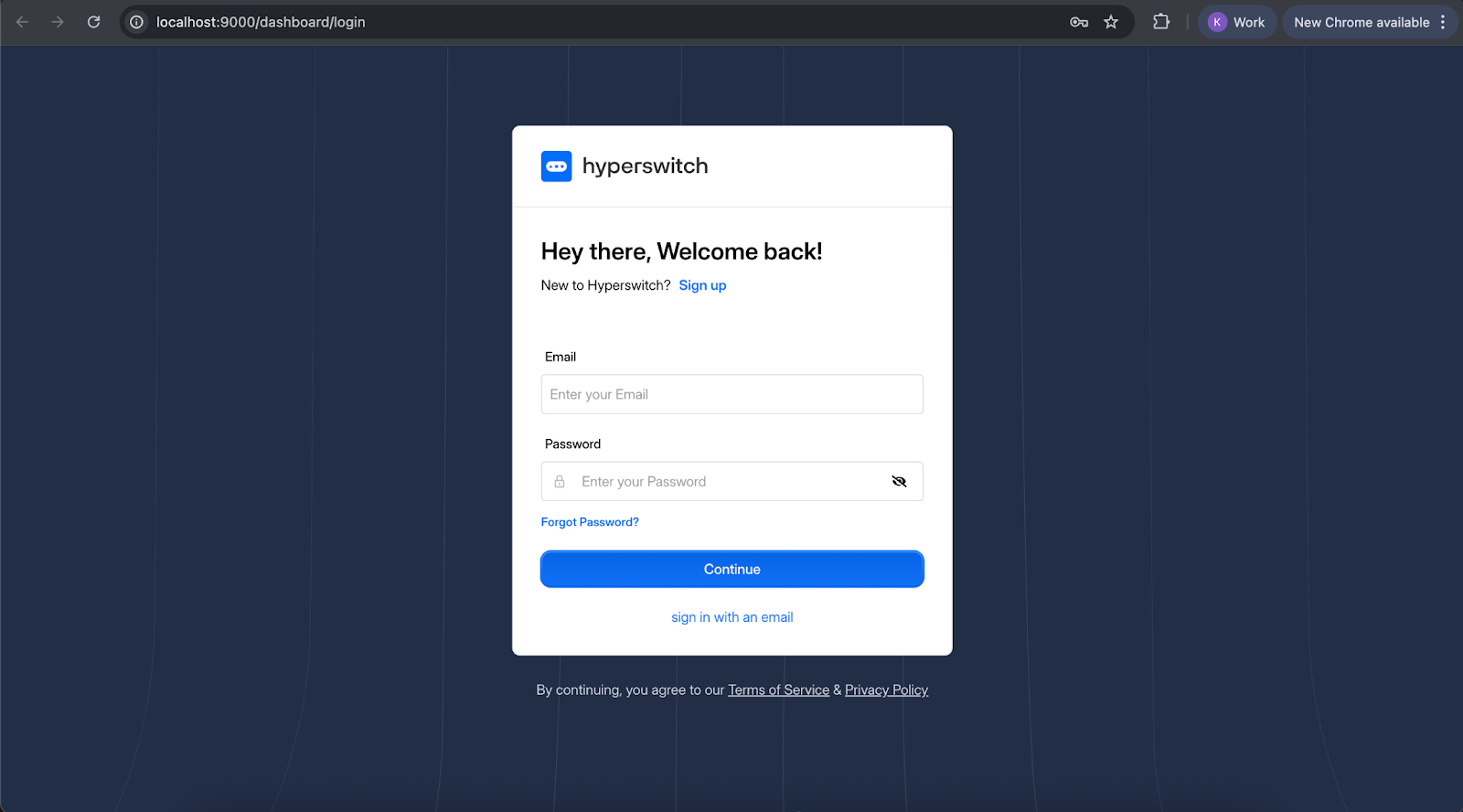Click the browser forward arrow
Screen dimensions: 1463x812
[x=58, y=22]
